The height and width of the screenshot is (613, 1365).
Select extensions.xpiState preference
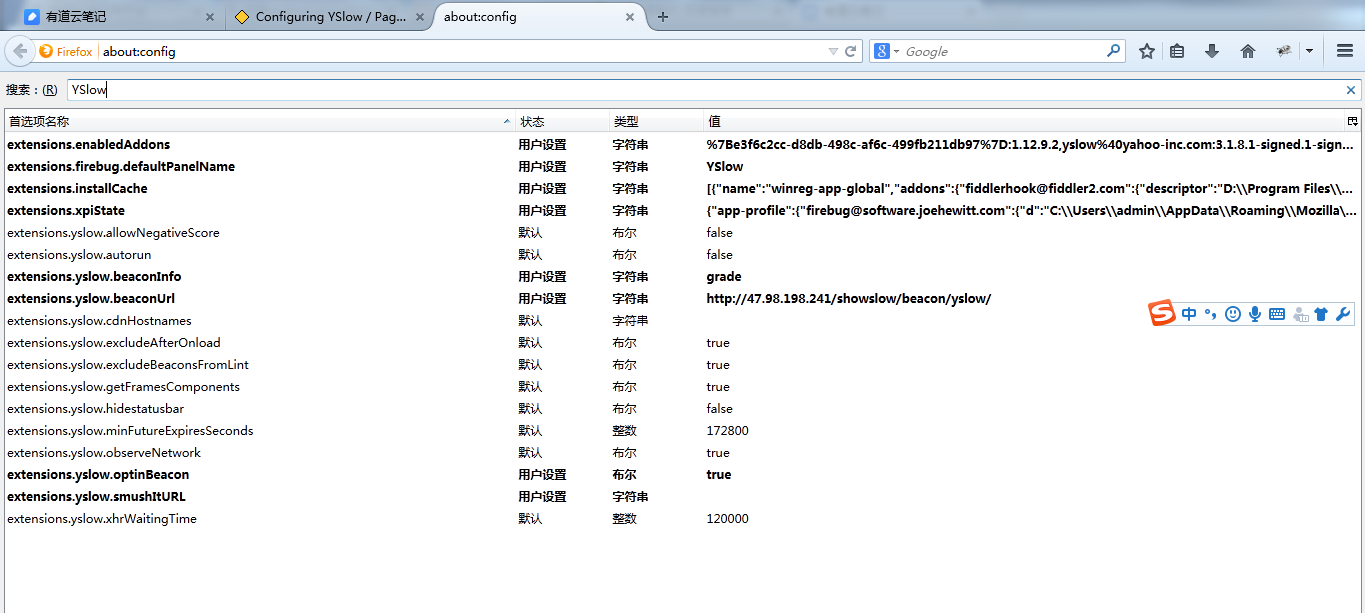pos(682,211)
